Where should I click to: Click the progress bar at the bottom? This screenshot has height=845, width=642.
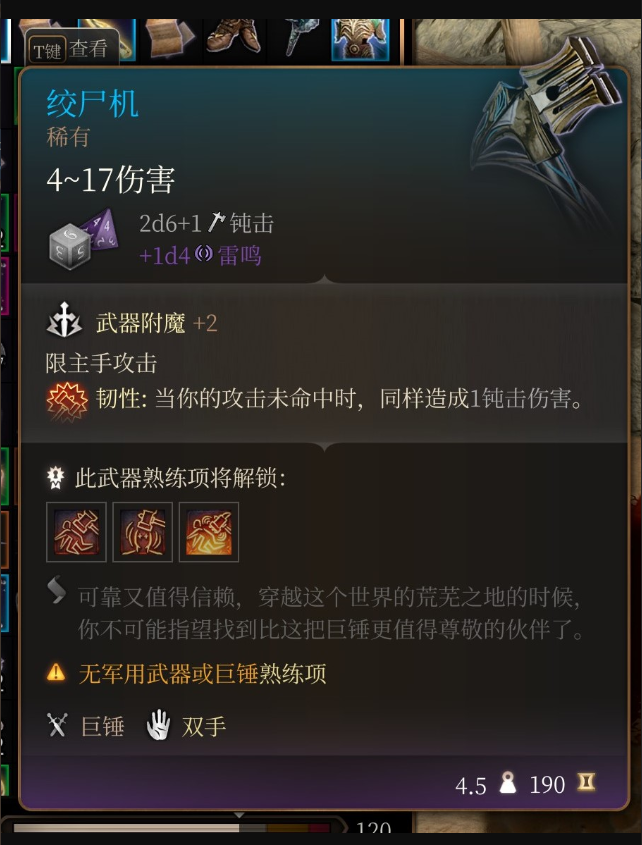[x=172, y=827]
